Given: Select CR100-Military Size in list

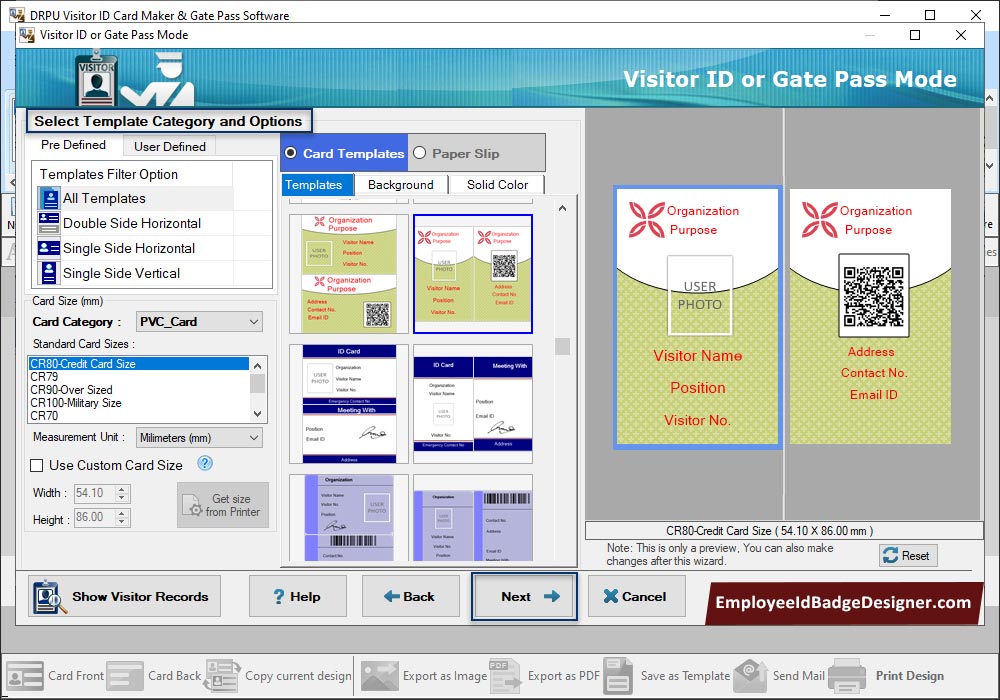Looking at the screenshot, I should [x=138, y=403].
